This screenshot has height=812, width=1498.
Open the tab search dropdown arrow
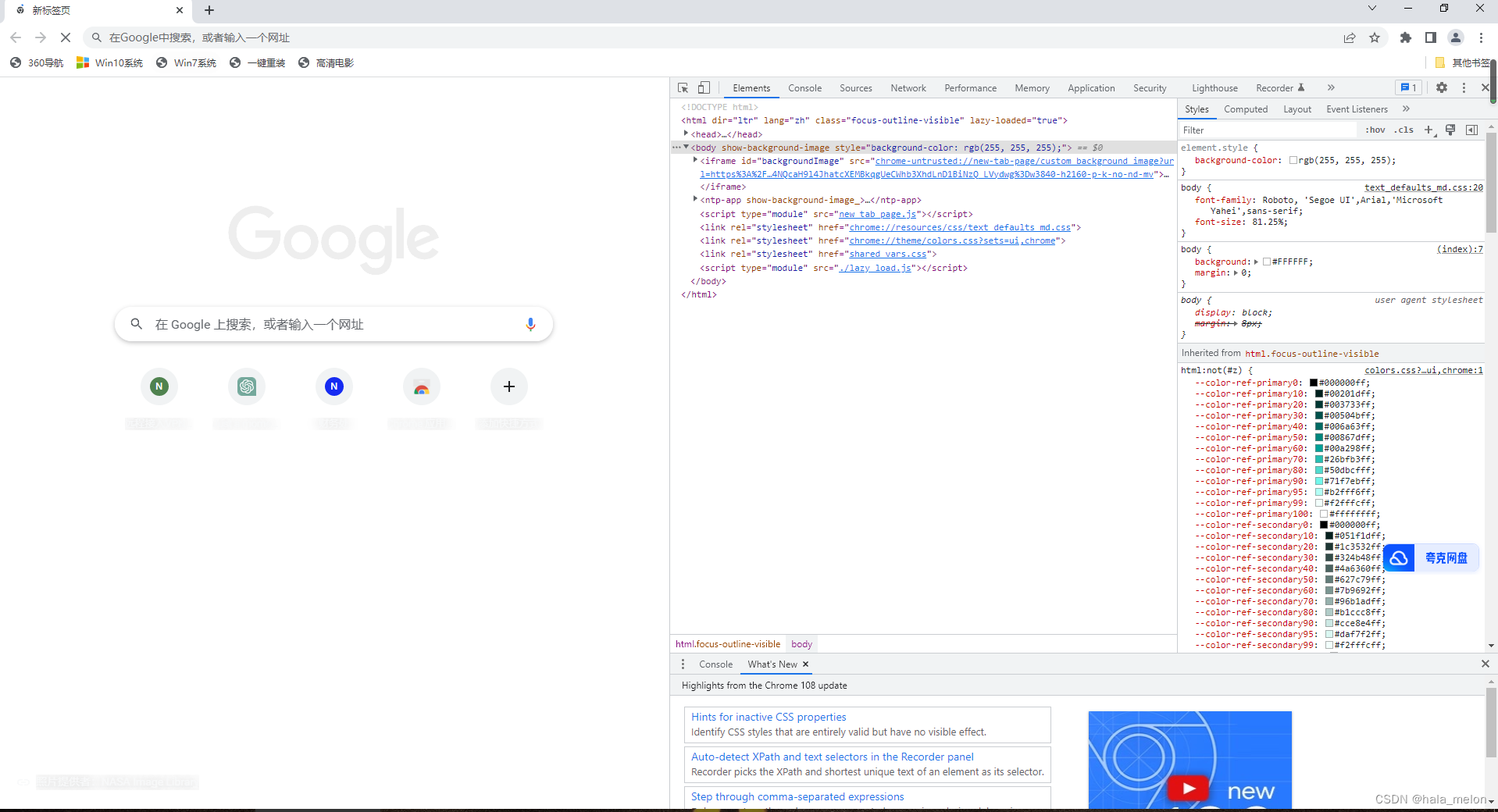(1372, 8)
